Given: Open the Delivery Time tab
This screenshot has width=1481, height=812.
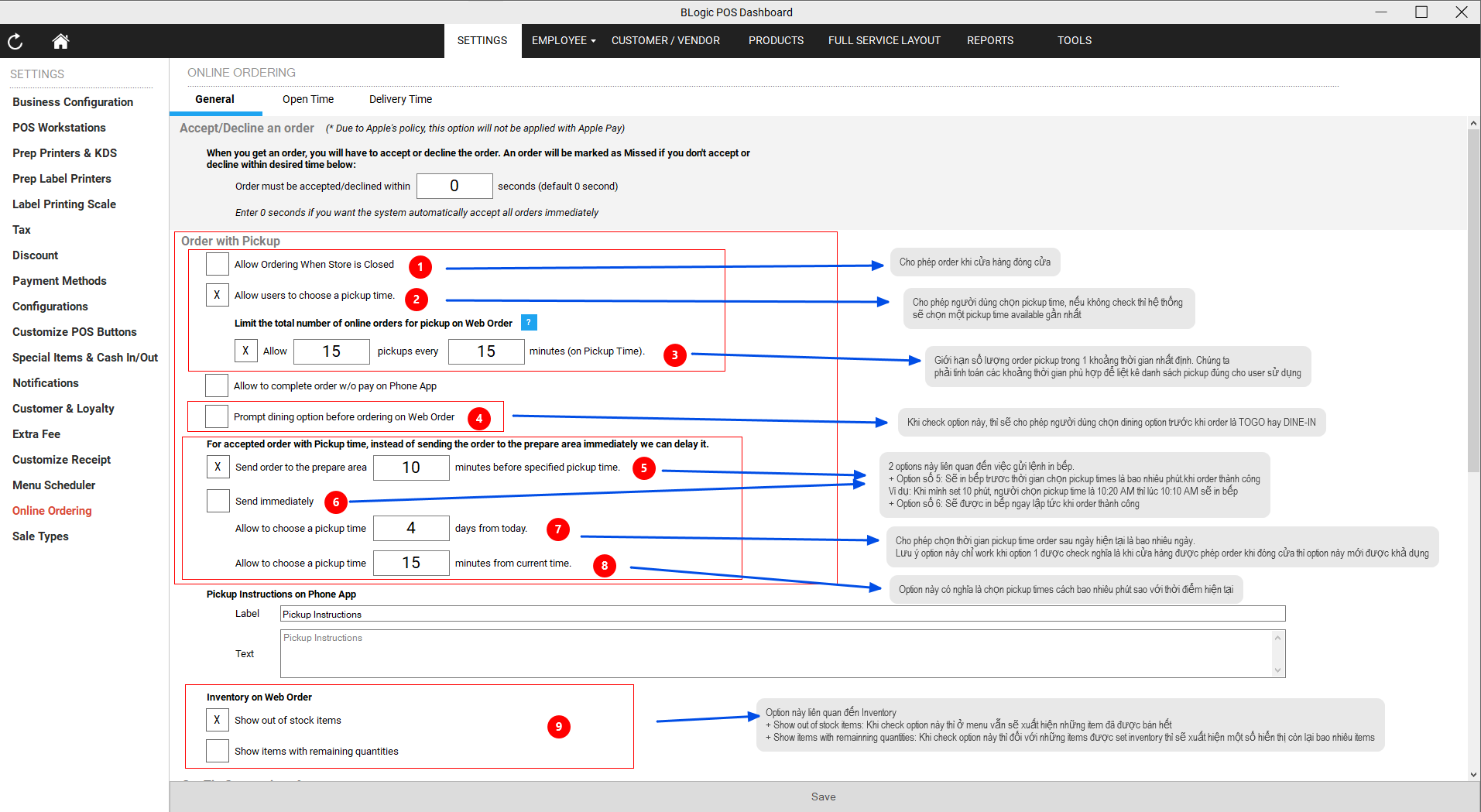Looking at the screenshot, I should point(400,99).
